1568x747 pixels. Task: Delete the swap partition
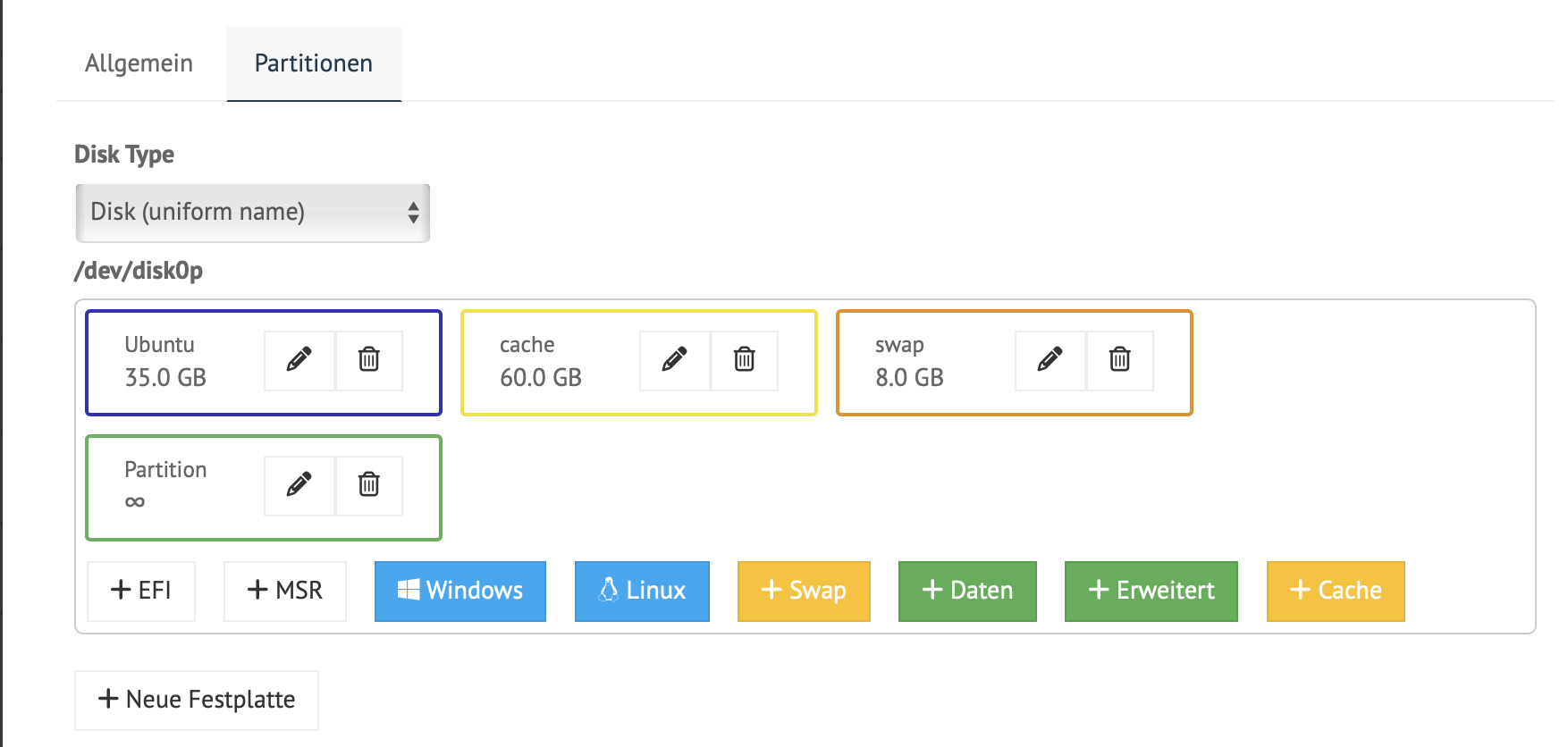tap(1120, 360)
